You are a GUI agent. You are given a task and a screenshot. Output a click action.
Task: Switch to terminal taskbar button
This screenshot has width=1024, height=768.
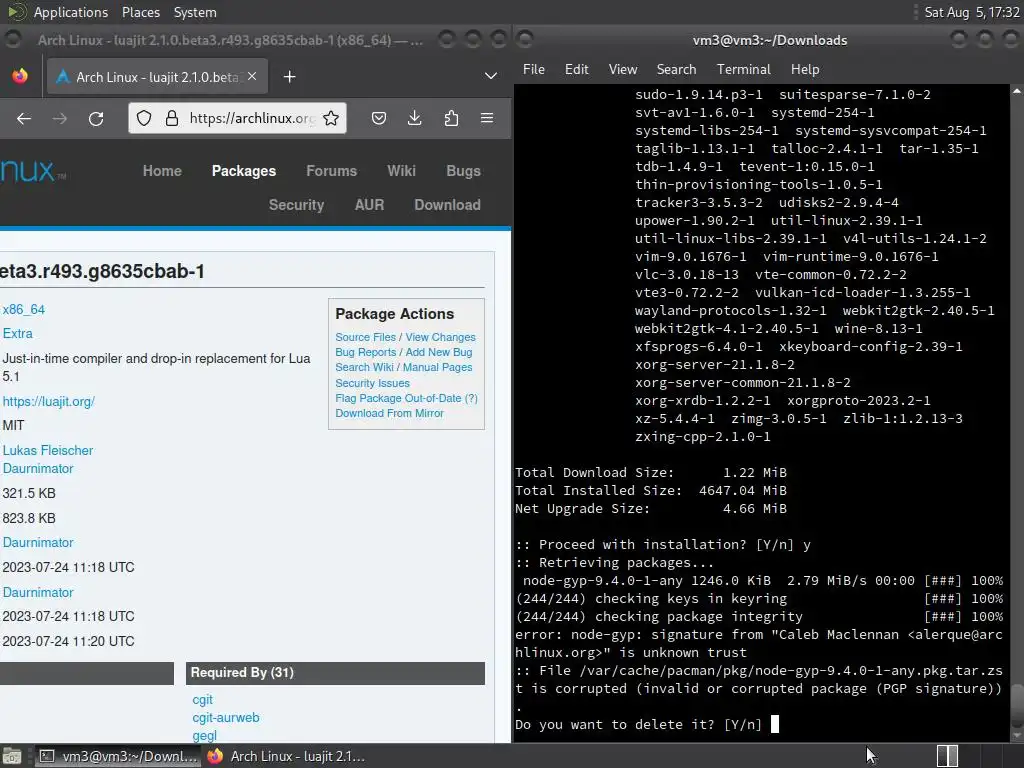tap(118, 756)
